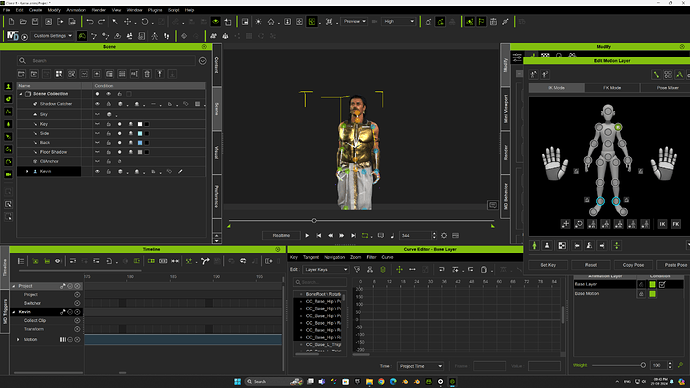Viewport: 690px width, 388px height.
Task: Collapse the Scene Collection tree node
Action: tap(21, 94)
